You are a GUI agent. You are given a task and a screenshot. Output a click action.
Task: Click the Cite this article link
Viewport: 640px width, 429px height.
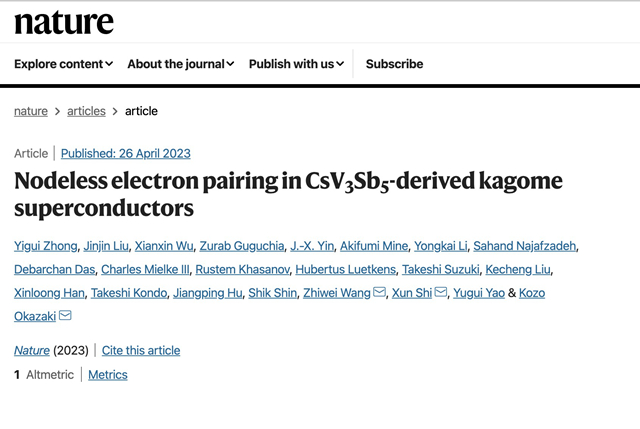pos(141,350)
